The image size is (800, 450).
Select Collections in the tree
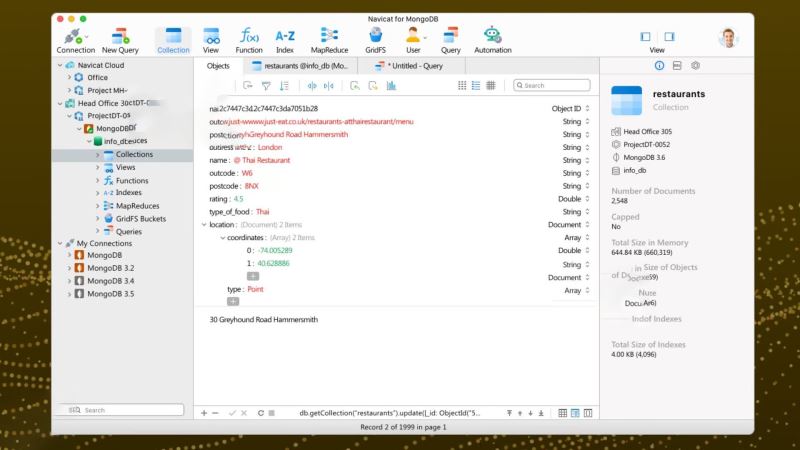pyautogui.click(x=134, y=154)
